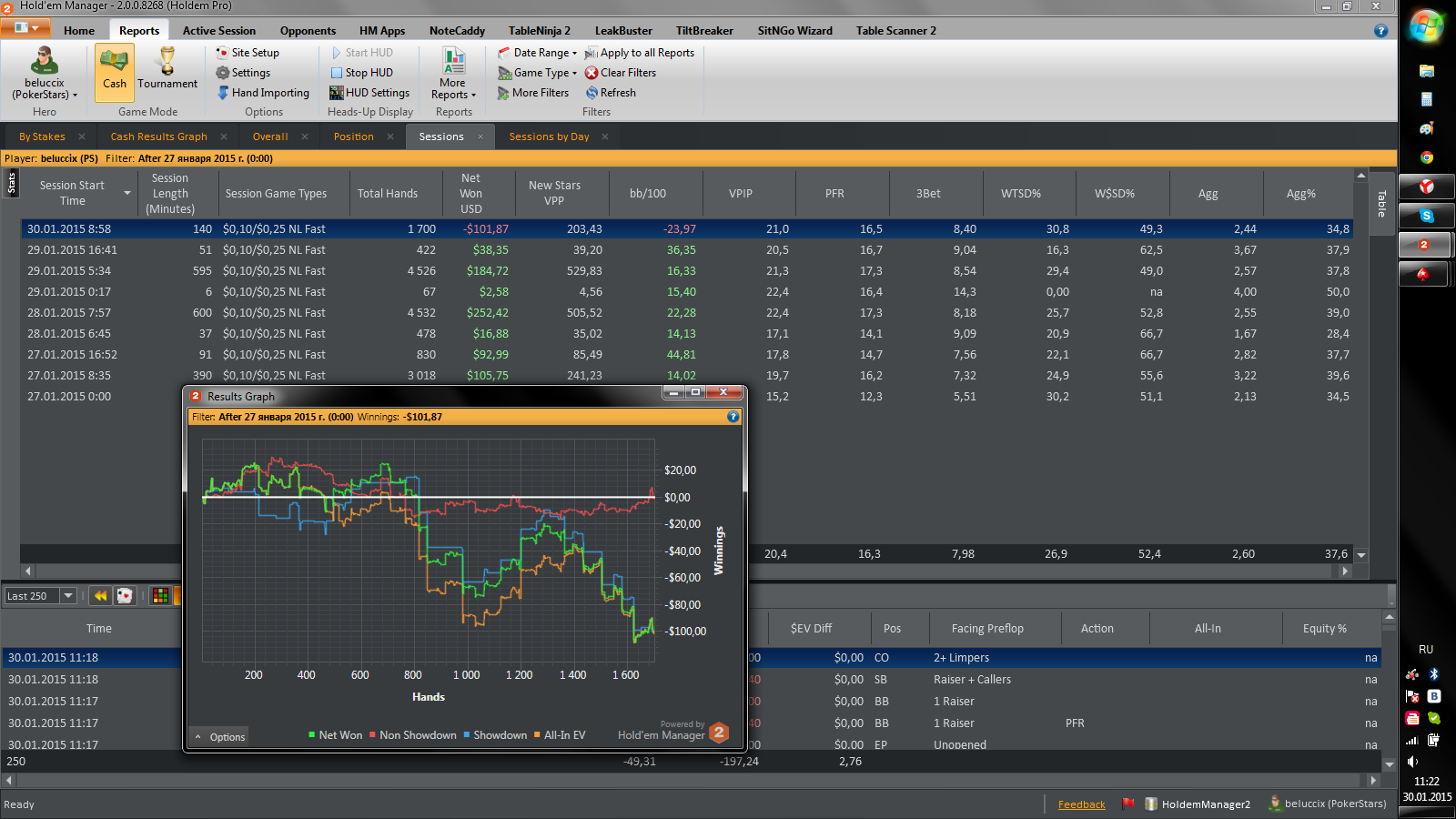The image size is (1456, 819).
Task: Open the NoteCaddy tab
Action: (x=457, y=30)
